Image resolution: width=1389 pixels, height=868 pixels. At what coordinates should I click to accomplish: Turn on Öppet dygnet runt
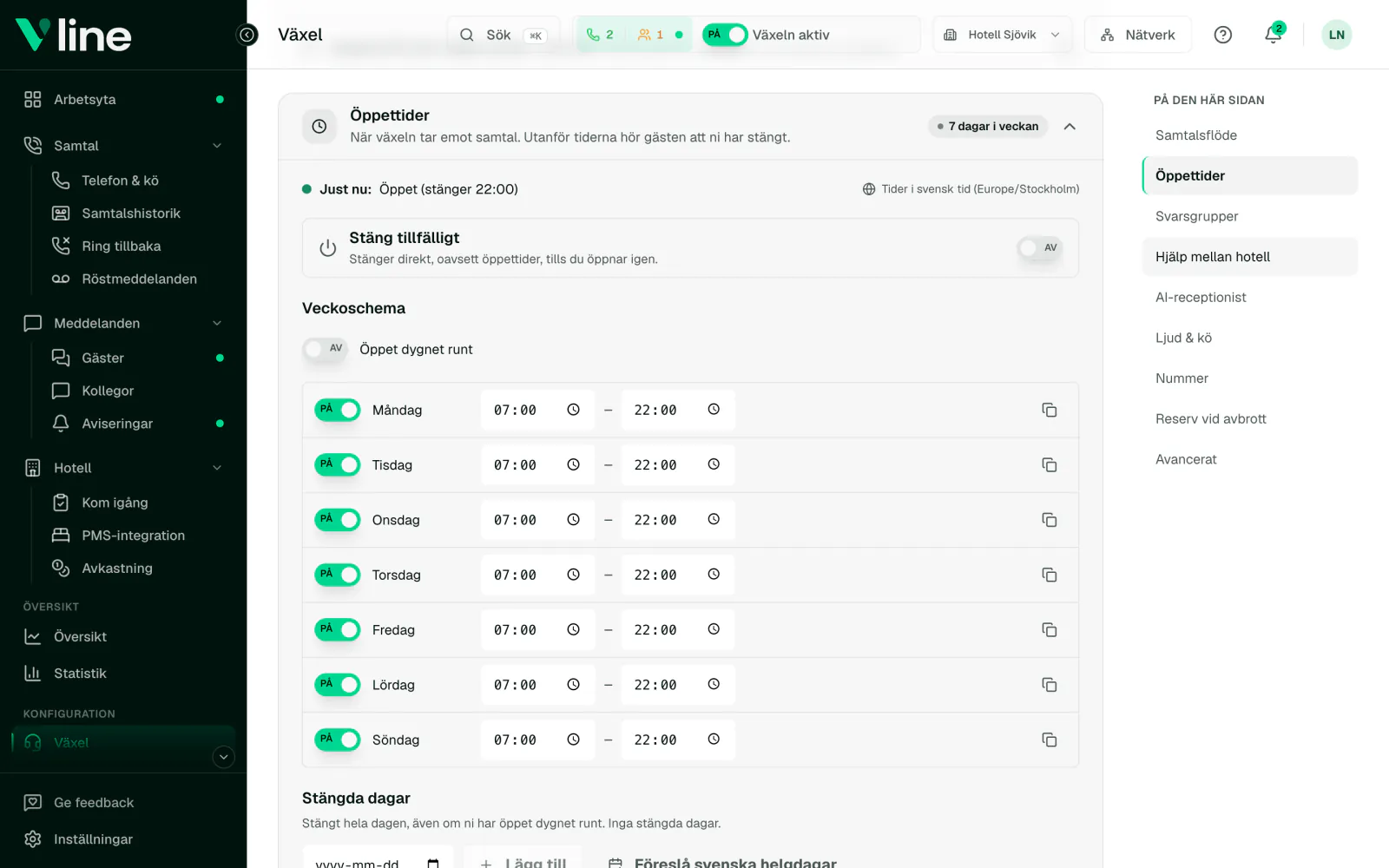click(325, 349)
